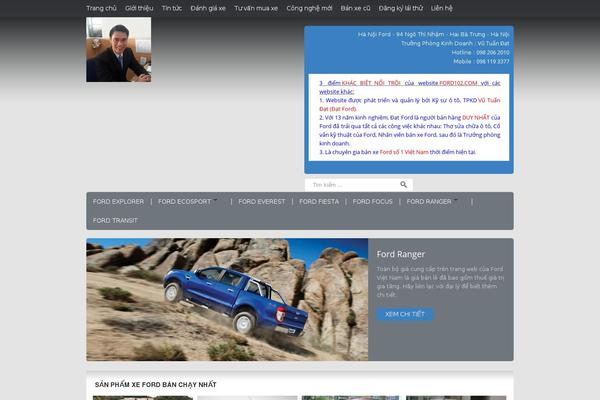Viewport: 600px width, 400px height.
Task: Click the Mobile number 098 119 3377
Action: point(492,61)
